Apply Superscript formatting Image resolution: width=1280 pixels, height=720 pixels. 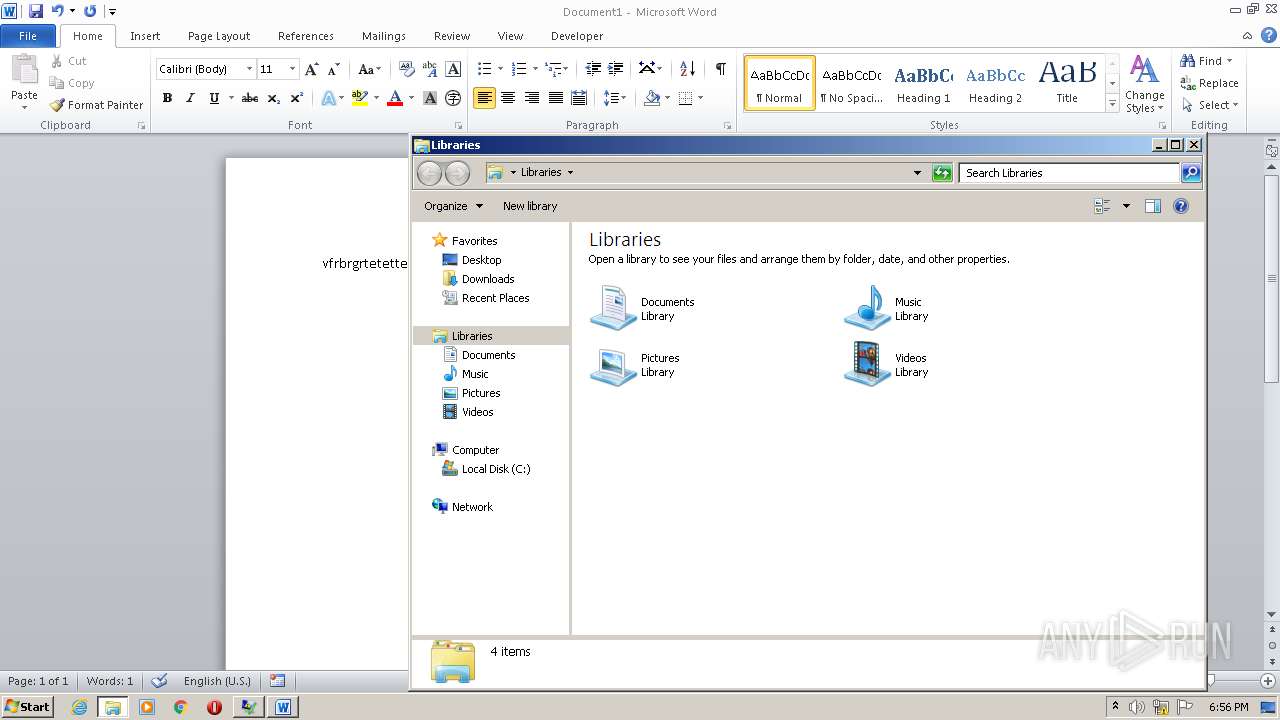click(x=297, y=98)
